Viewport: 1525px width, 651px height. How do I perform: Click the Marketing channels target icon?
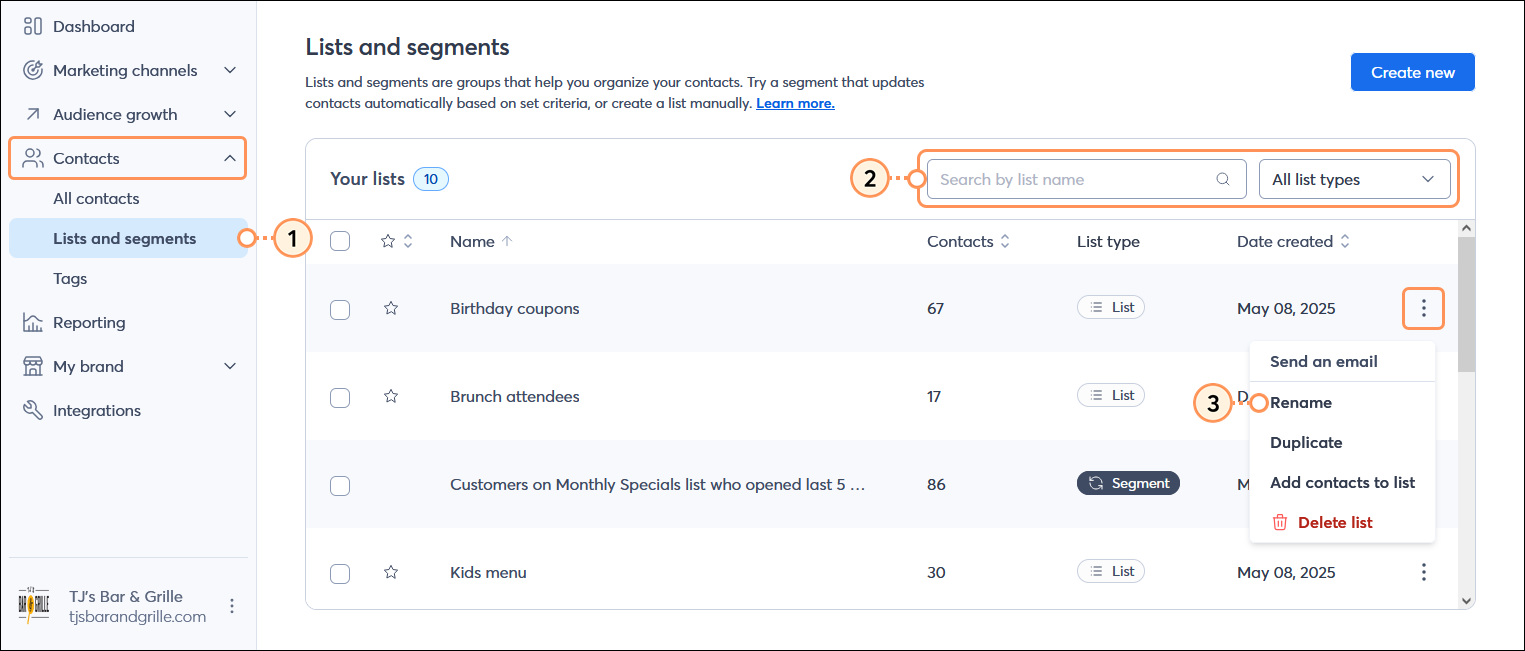pos(33,70)
